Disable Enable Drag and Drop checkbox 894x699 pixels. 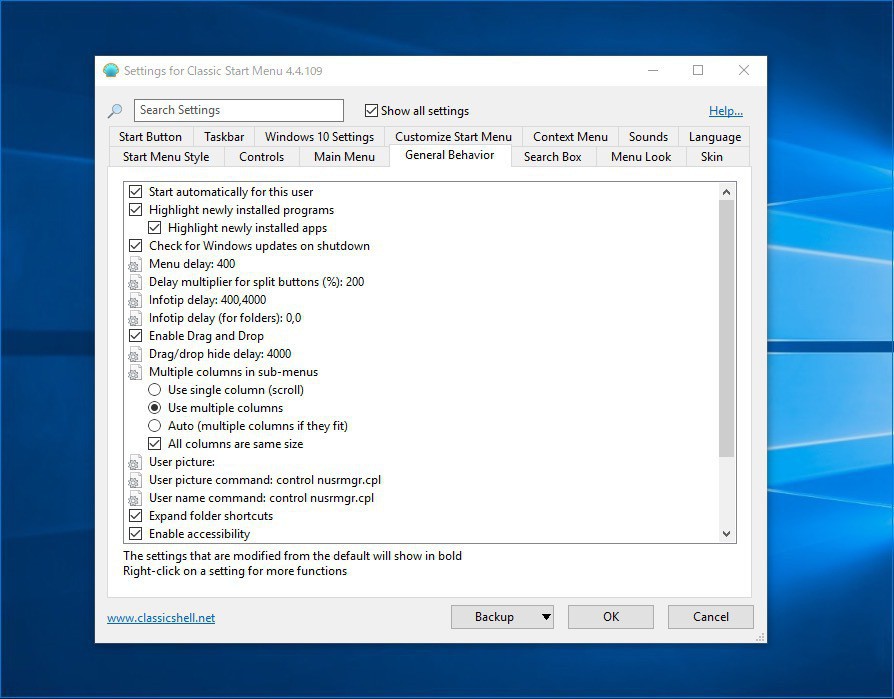click(136, 336)
